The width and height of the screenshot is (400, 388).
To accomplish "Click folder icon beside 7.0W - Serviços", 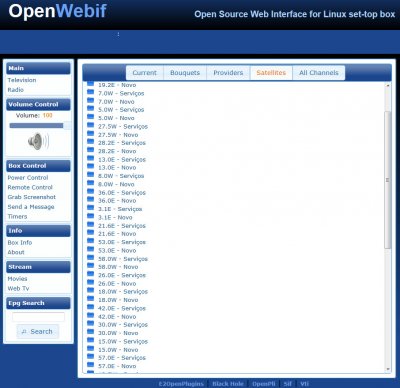I will click(90, 92).
